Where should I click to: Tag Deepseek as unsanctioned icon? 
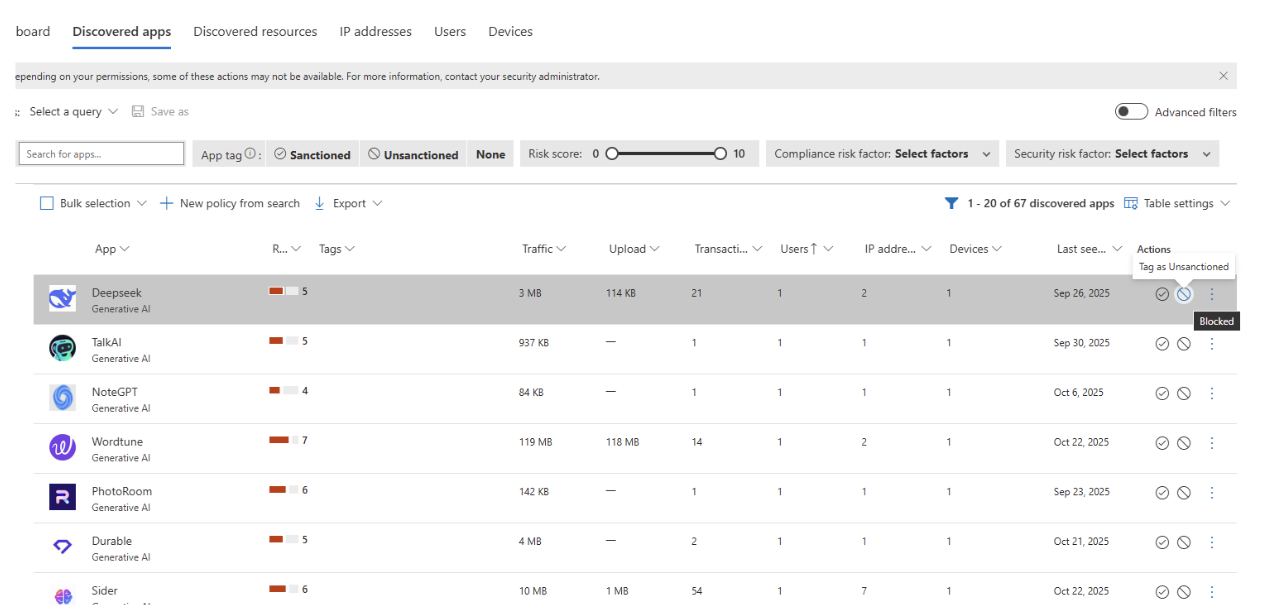(x=1183, y=294)
